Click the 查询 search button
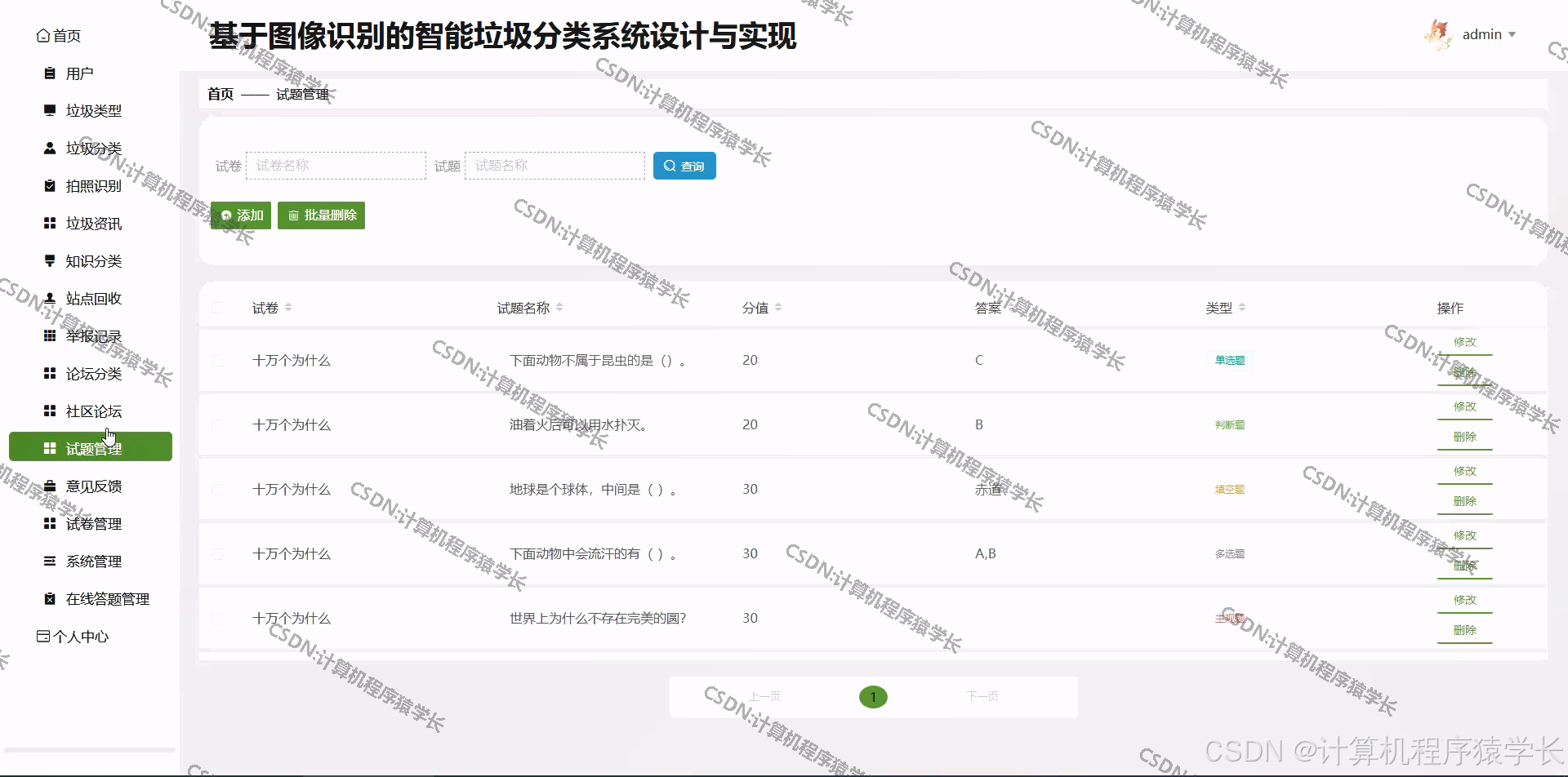 tap(684, 166)
